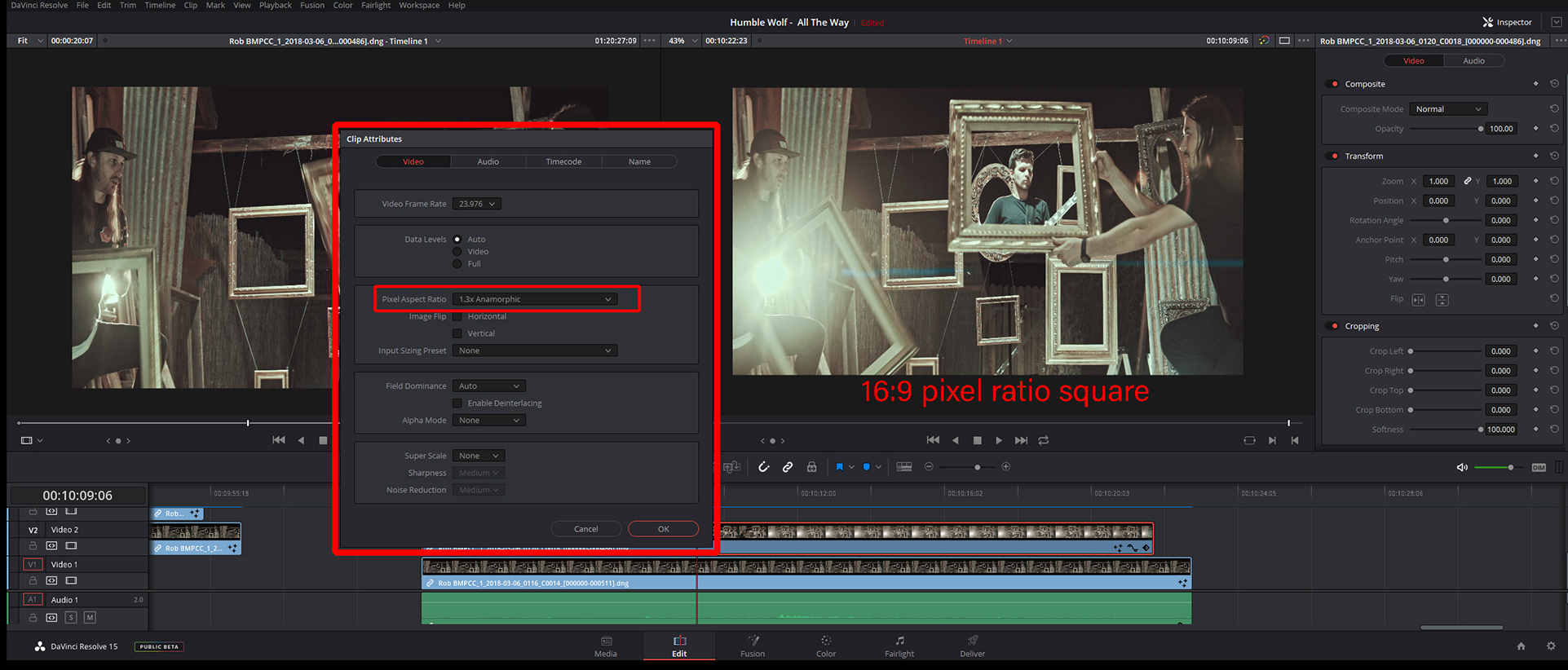The height and width of the screenshot is (670, 1568).
Task: Toggle the Cropping section enable dot
Action: (x=1335, y=326)
